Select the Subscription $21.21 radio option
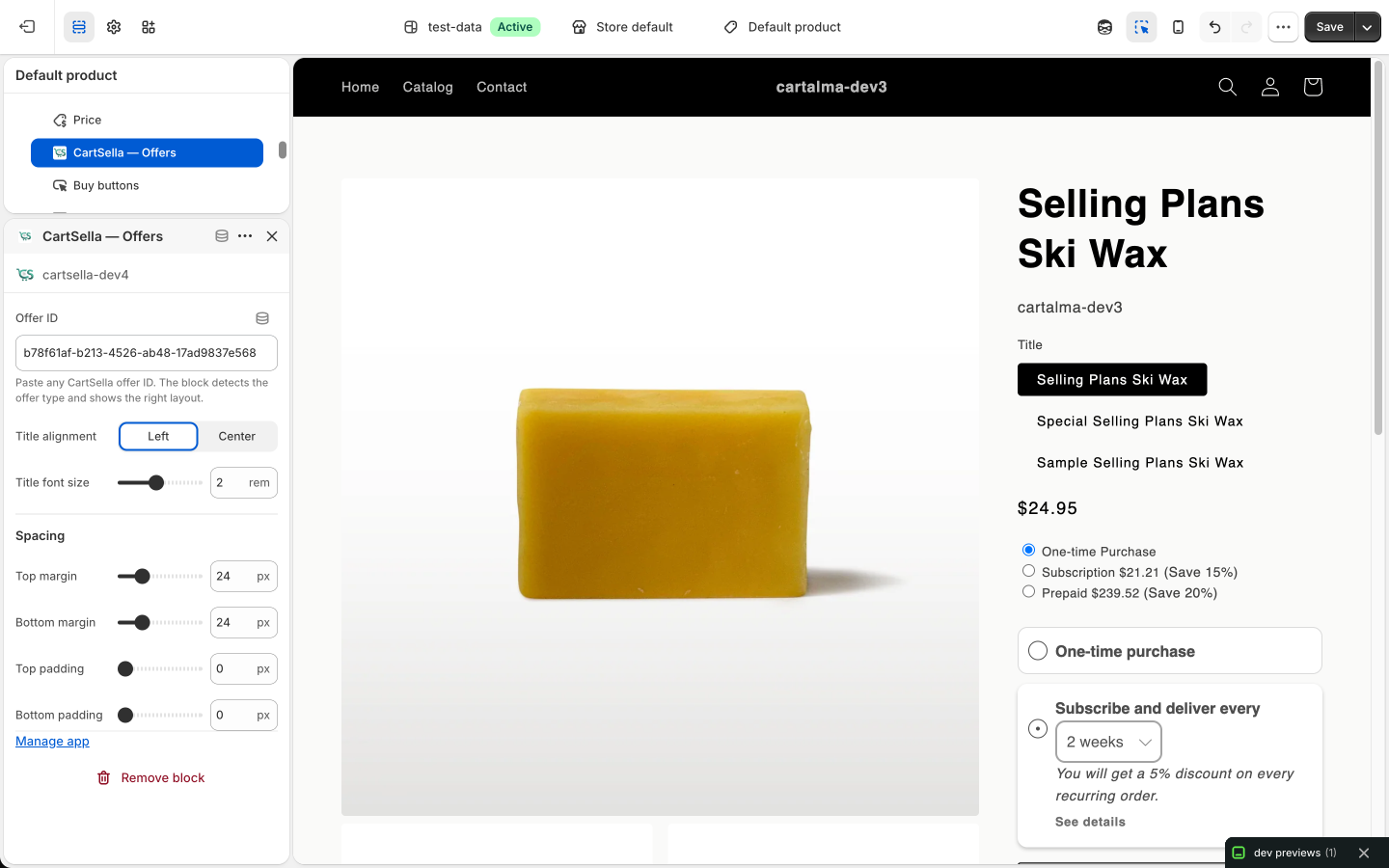 click(x=1028, y=571)
